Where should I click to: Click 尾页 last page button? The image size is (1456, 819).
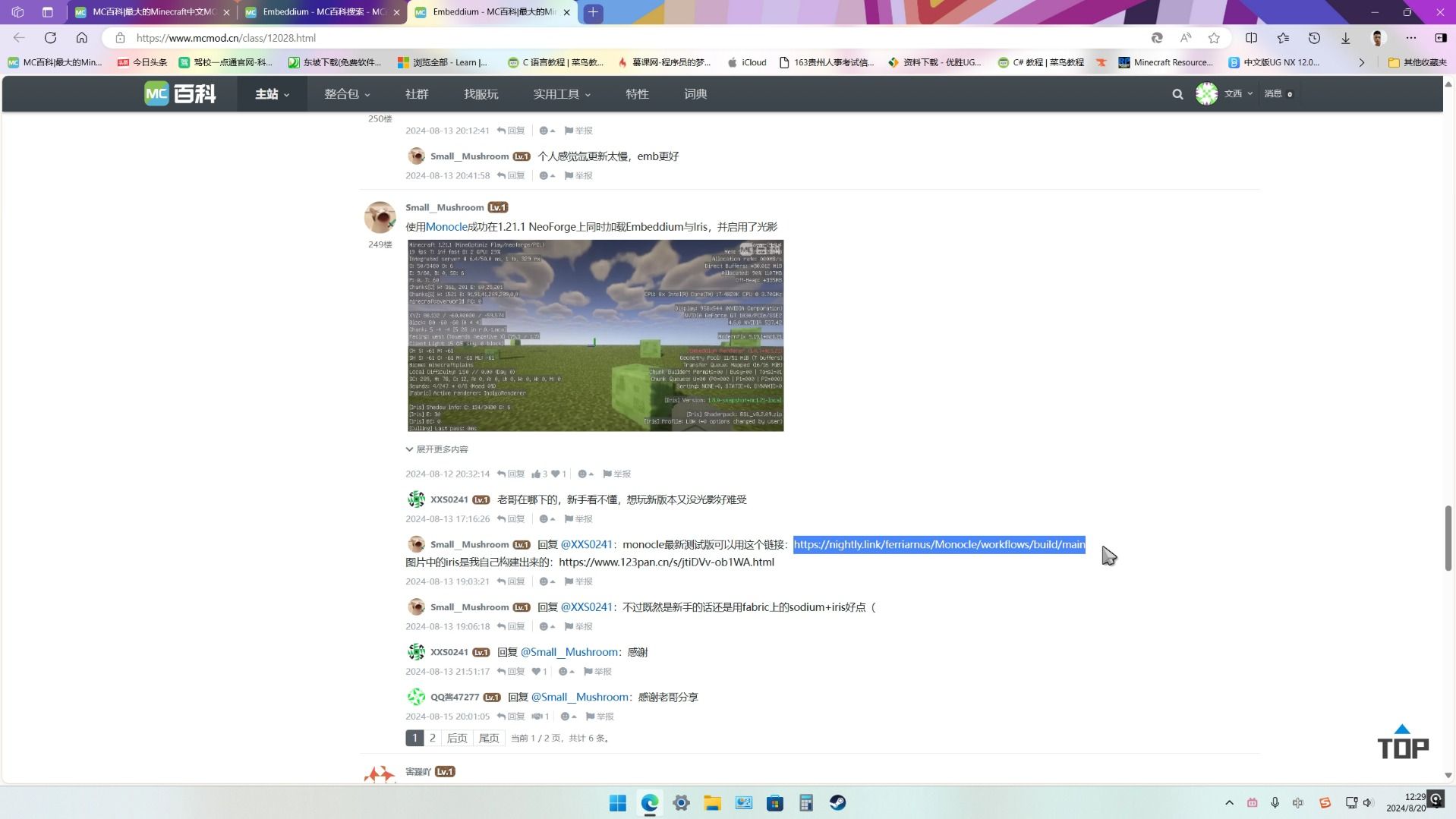[489, 738]
